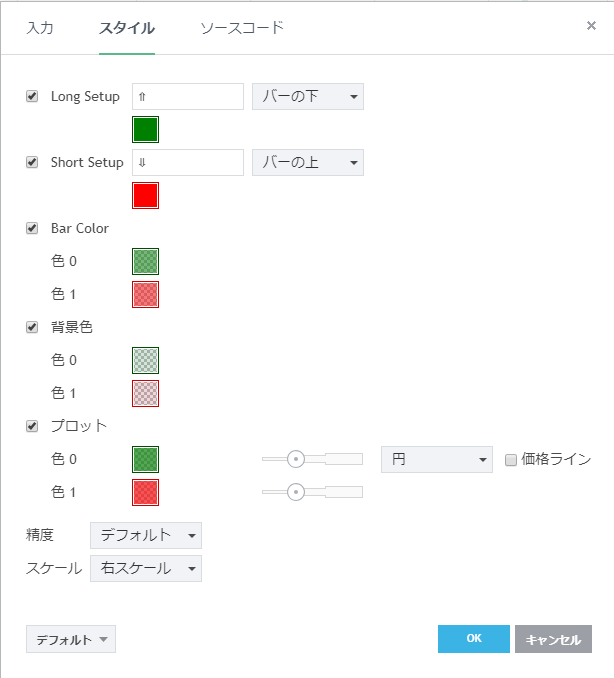Viewport: 614px width, 678px height.
Task: Enable the 価格ライン checkbox
Action: 511,460
